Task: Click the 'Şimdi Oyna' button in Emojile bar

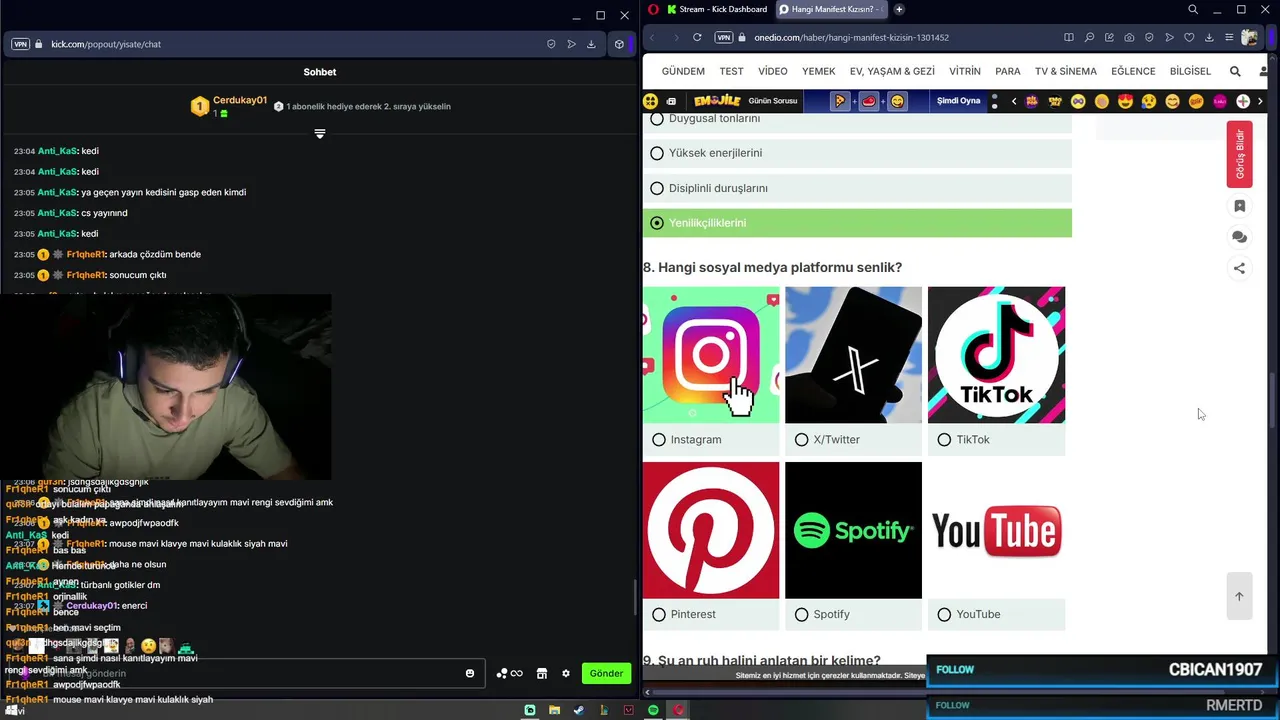Action: [958, 101]
